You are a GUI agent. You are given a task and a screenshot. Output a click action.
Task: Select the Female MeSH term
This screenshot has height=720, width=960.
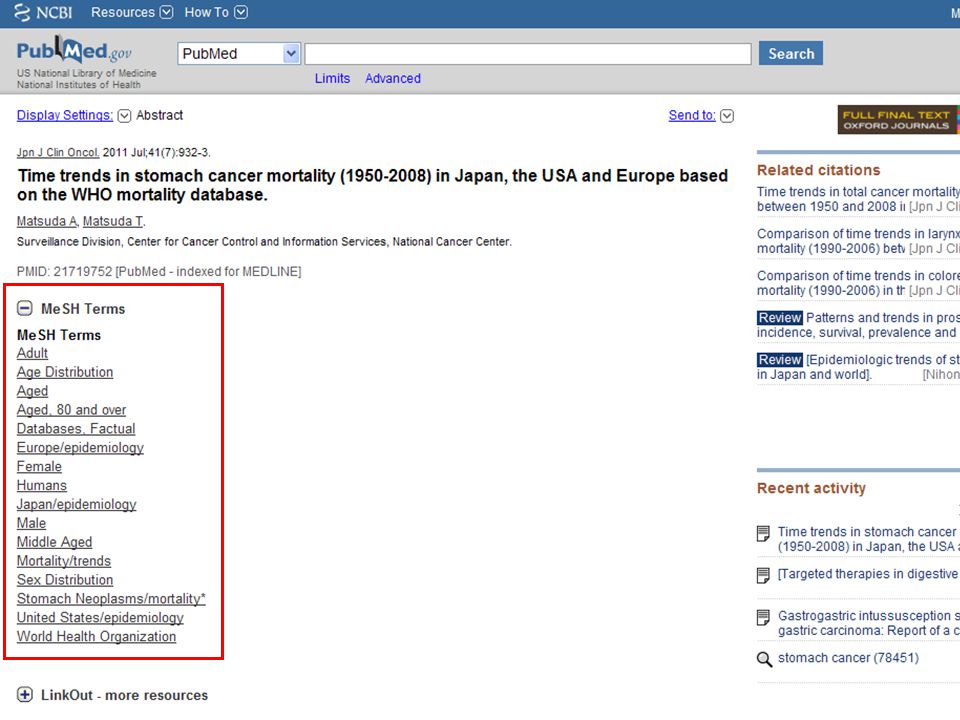[x=39, y=467]
